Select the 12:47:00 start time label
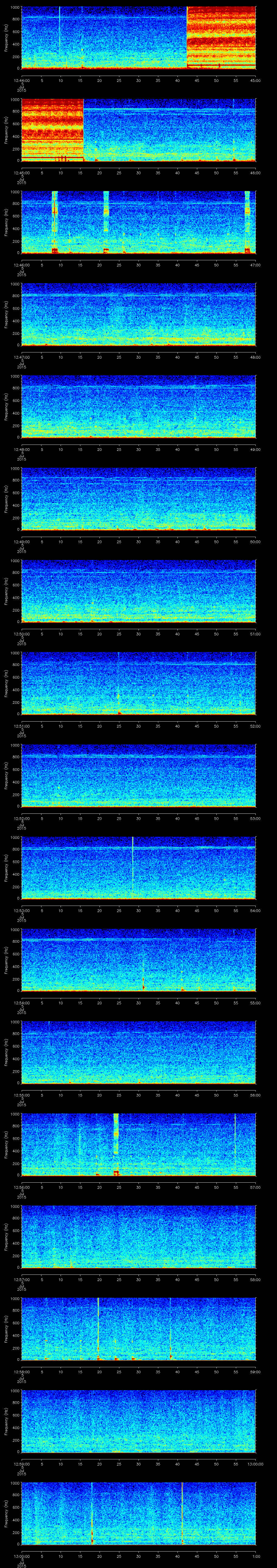This screenshot has width=277, height=1568. pos(21,357)
